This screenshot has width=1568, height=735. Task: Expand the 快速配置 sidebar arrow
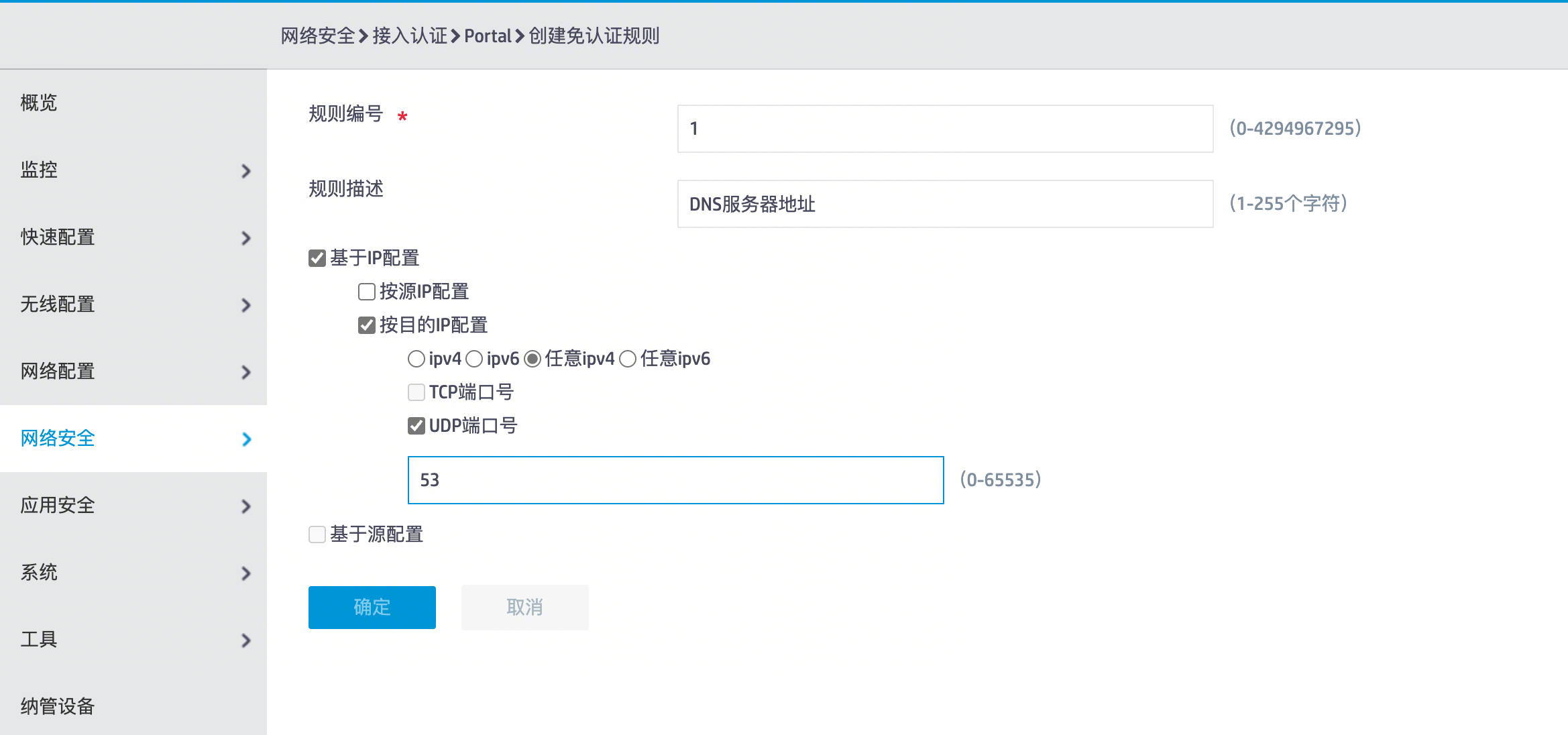pyautogui.click(x=246, y=238)
